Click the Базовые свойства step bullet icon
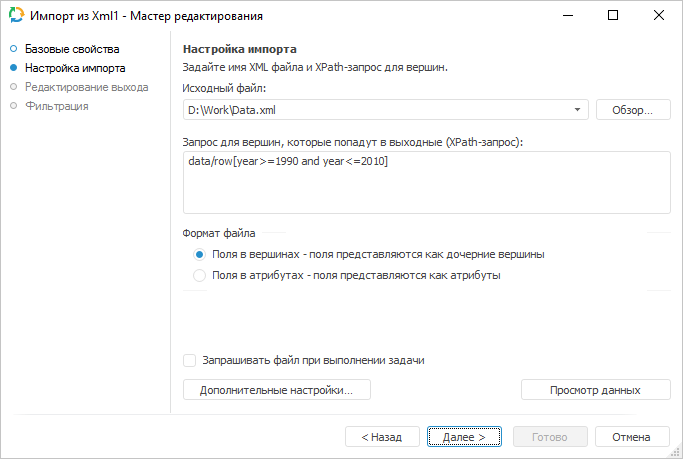 coord(14,49)
